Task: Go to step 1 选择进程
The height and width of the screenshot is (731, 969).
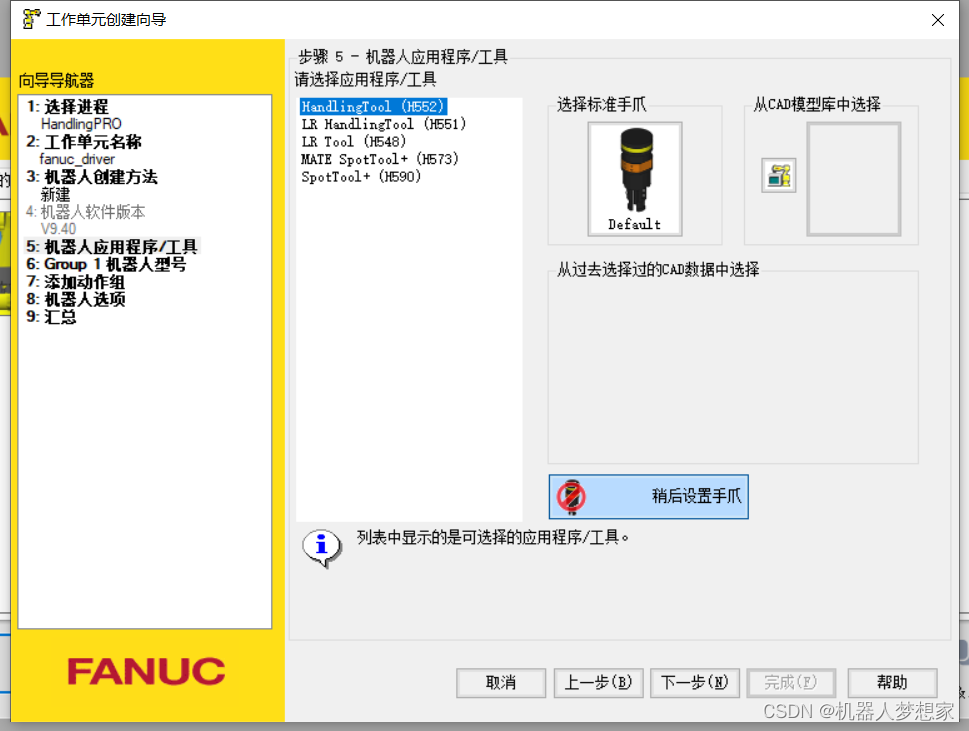Action: (67, 107)
